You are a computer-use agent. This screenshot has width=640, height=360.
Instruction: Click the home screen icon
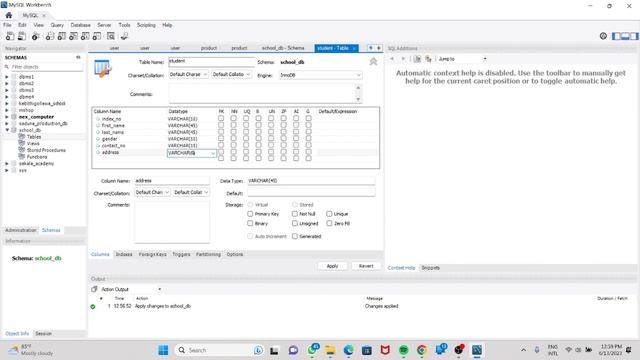pos(9,15)
